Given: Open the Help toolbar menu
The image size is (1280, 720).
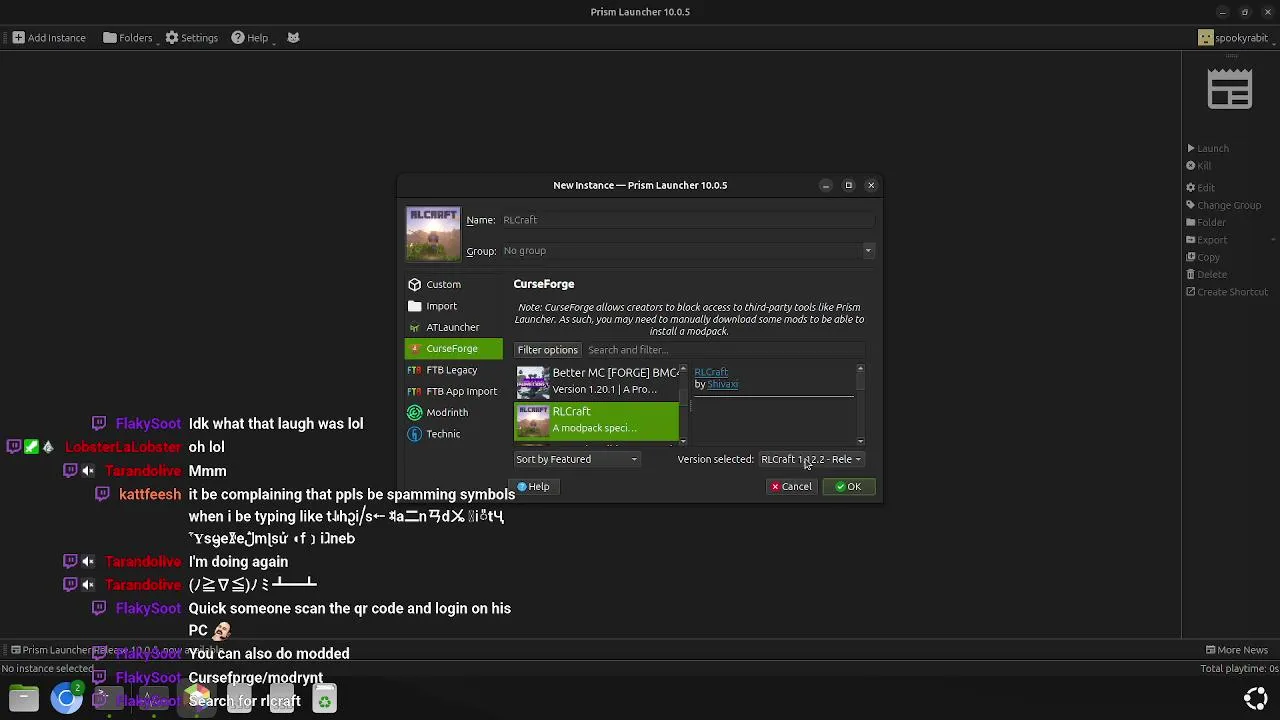Looking at the screenshot, I should pyautogui.click(x=254, y=38).
